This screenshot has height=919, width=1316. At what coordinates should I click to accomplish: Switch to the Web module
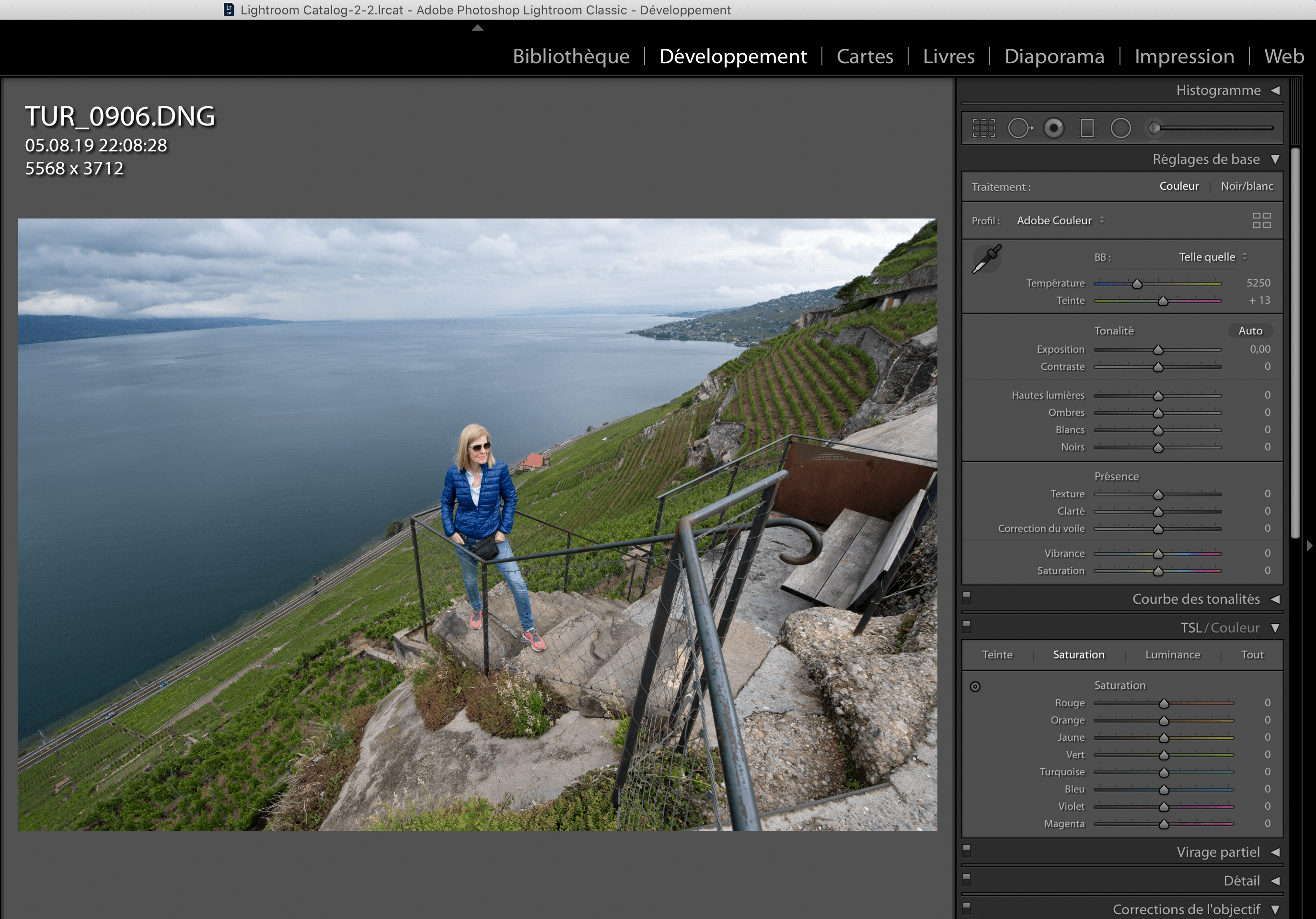(1284, 56)
